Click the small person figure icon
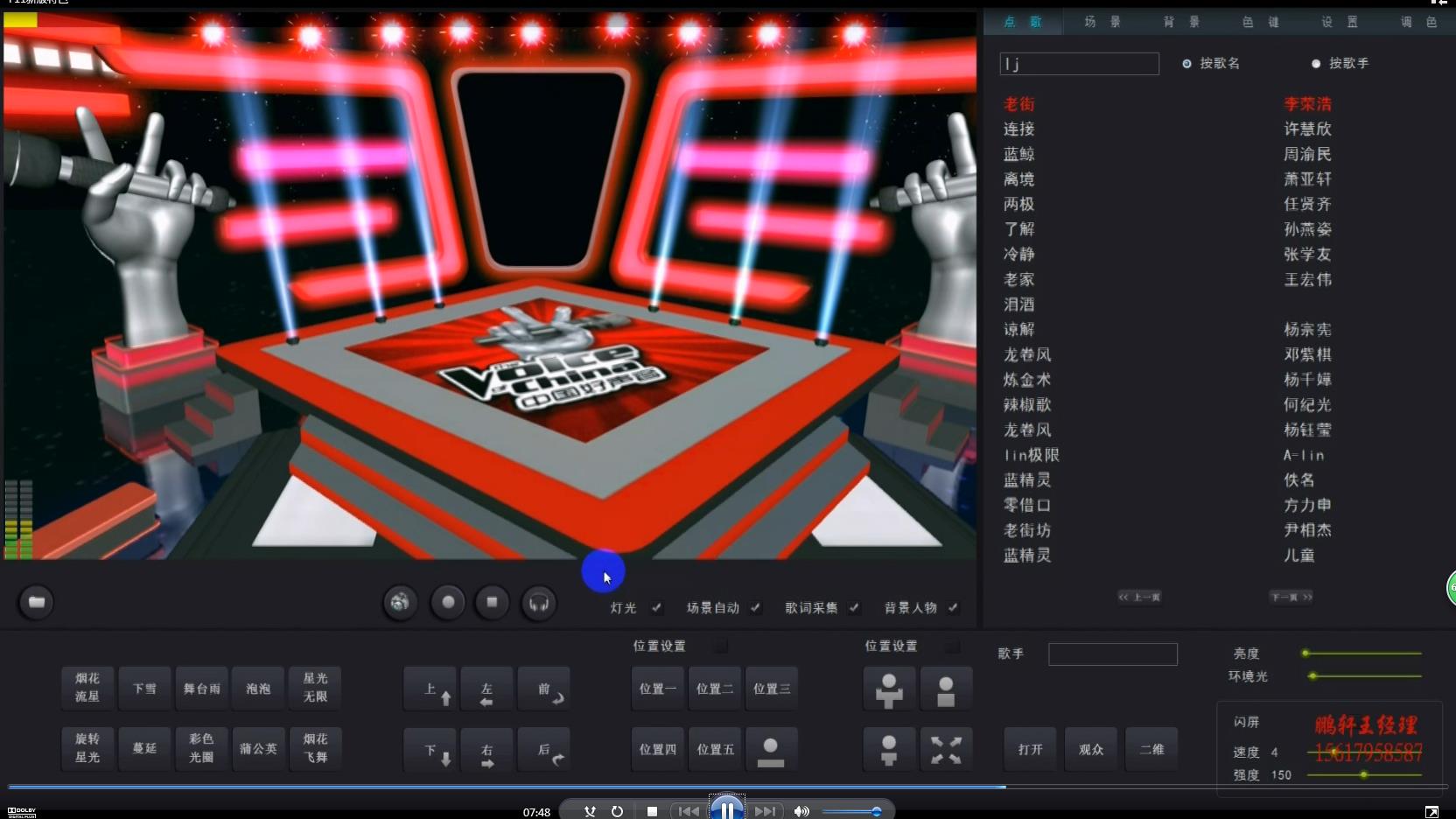The height and width of the screenshot is (819, 1456). click(889, 750)
